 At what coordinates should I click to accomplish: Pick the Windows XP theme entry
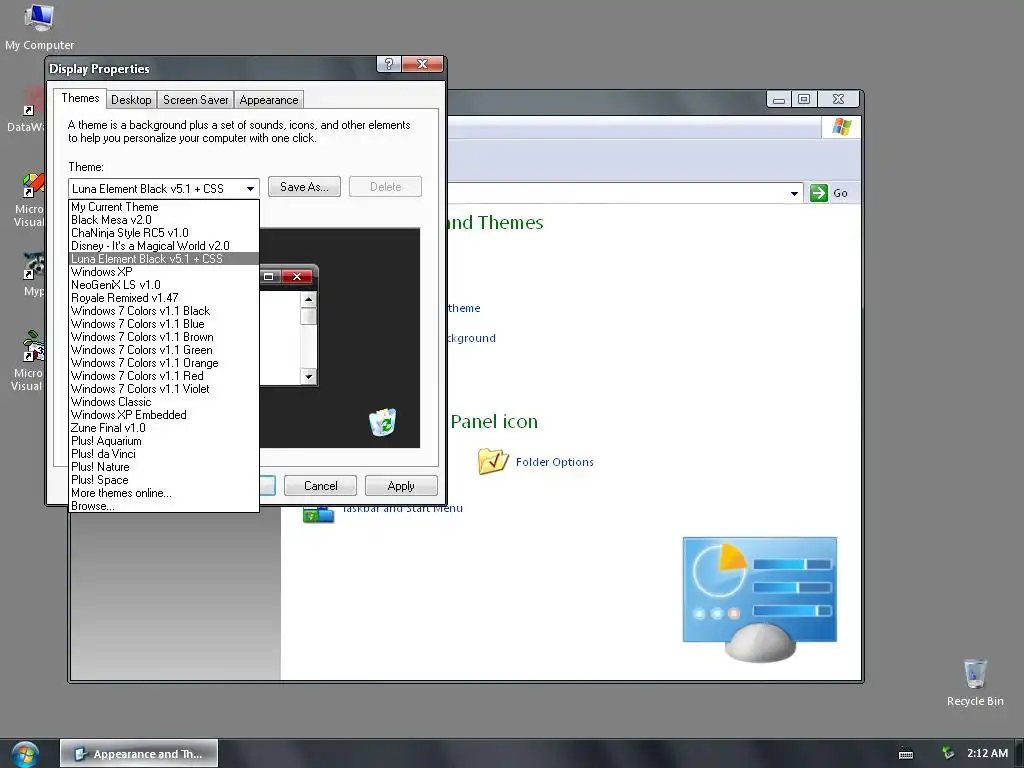[x=164, y=272]
